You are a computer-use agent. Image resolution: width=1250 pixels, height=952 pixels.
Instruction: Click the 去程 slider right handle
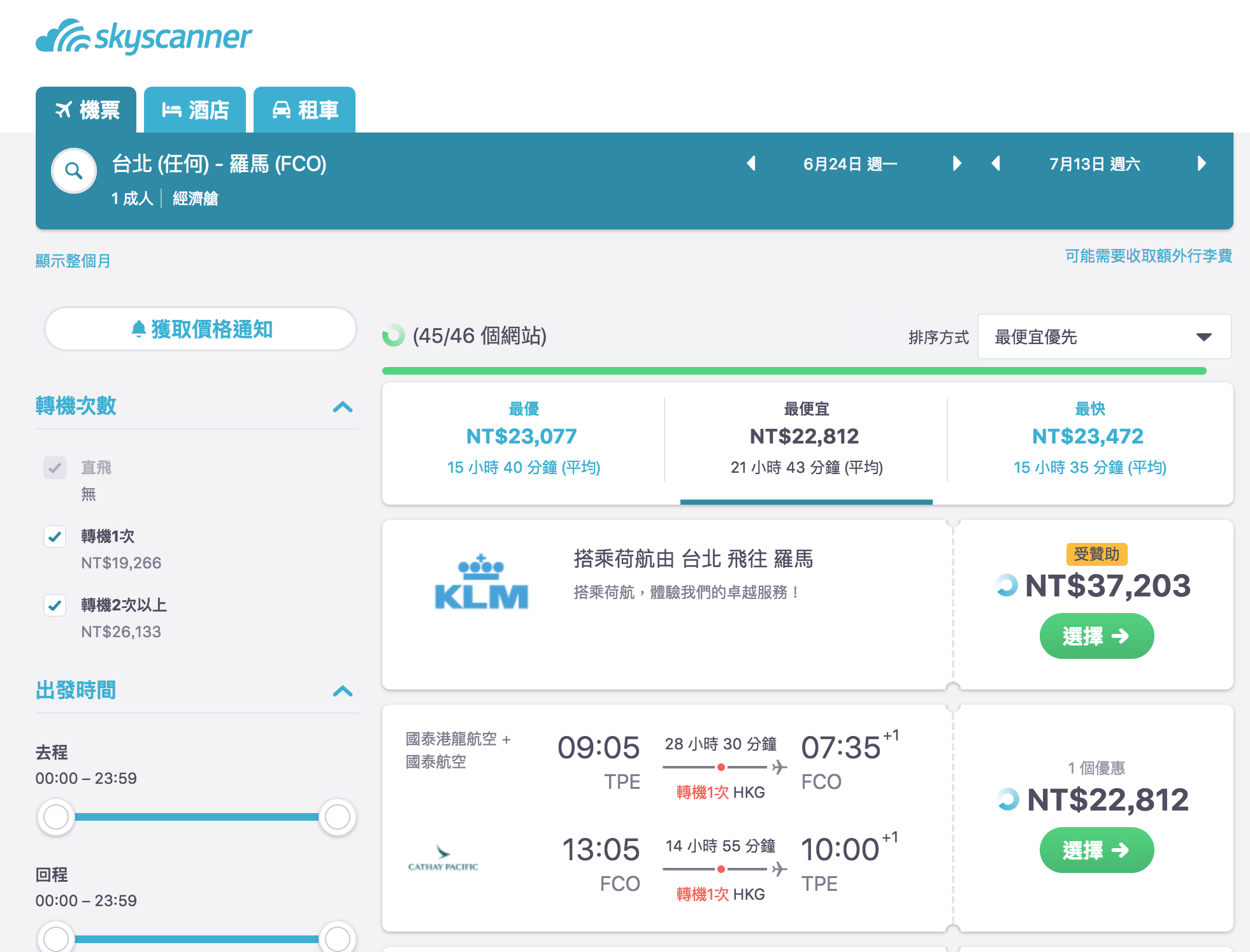click(x=337, y=817)
